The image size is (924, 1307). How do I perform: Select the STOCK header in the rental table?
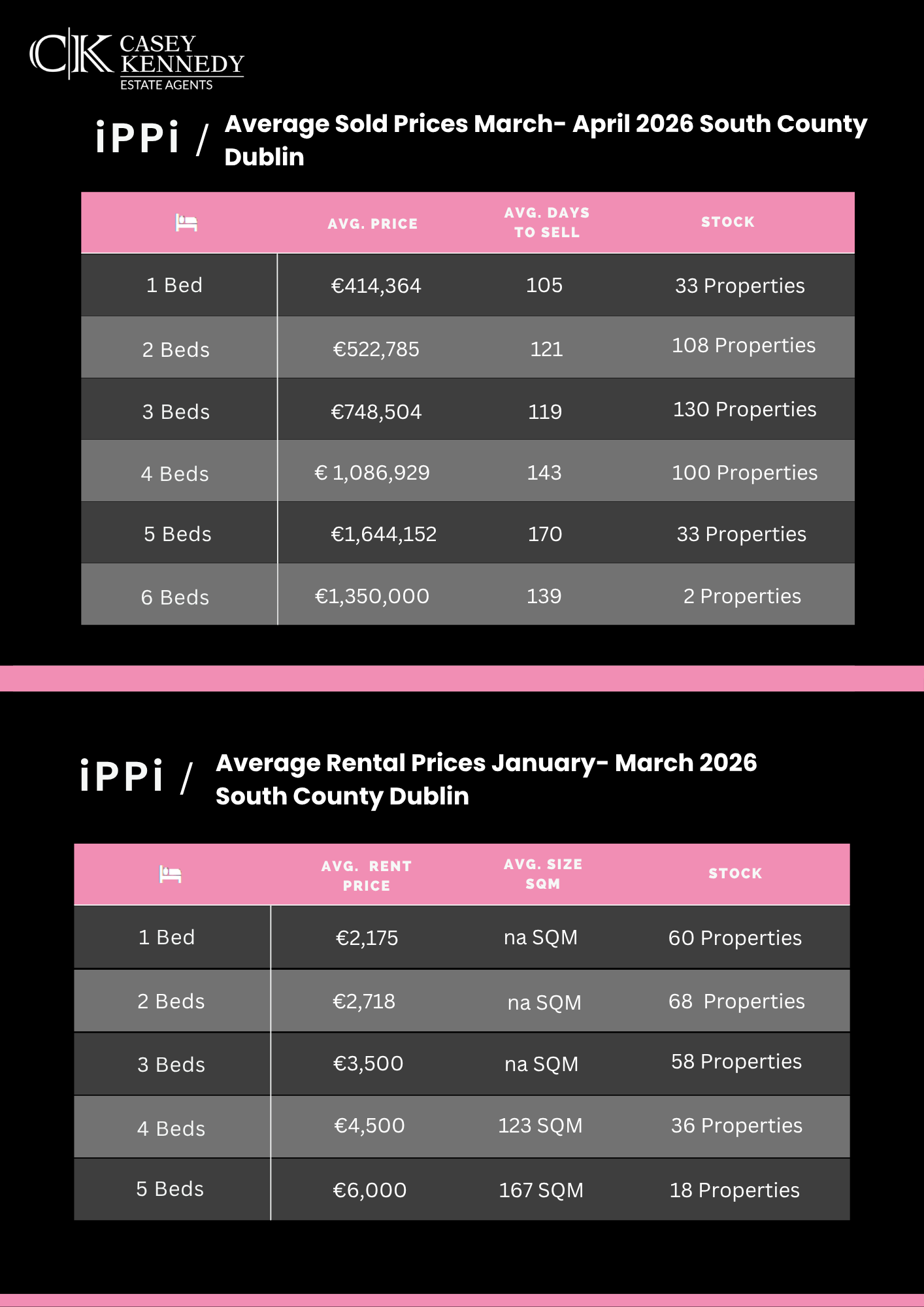coord(735,873)
